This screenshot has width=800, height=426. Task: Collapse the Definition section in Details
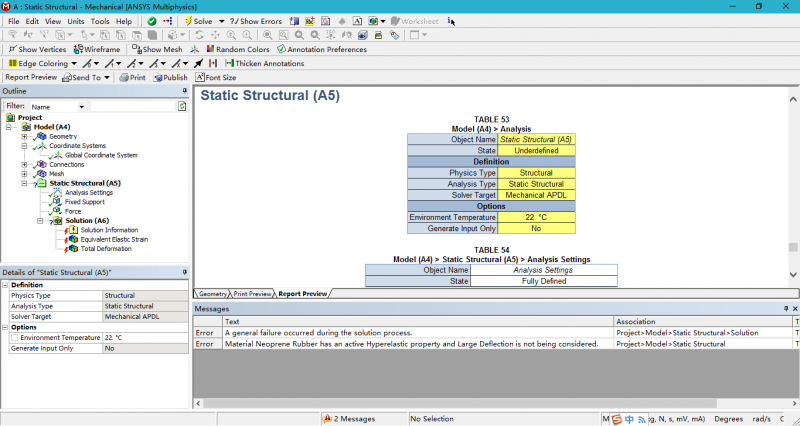click(5, 285)
